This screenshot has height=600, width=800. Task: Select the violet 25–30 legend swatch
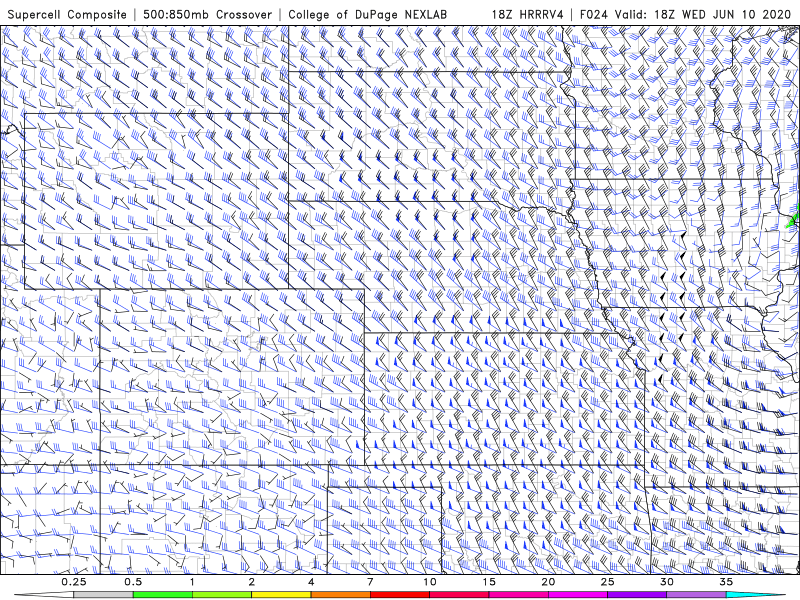pyautogui.click(x=637, y=595)
